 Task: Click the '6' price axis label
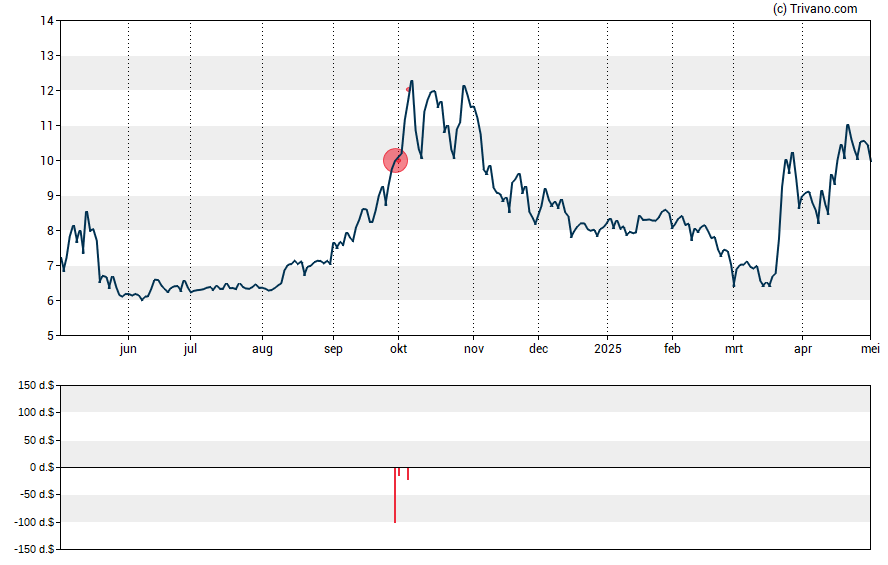coord(50,301)
